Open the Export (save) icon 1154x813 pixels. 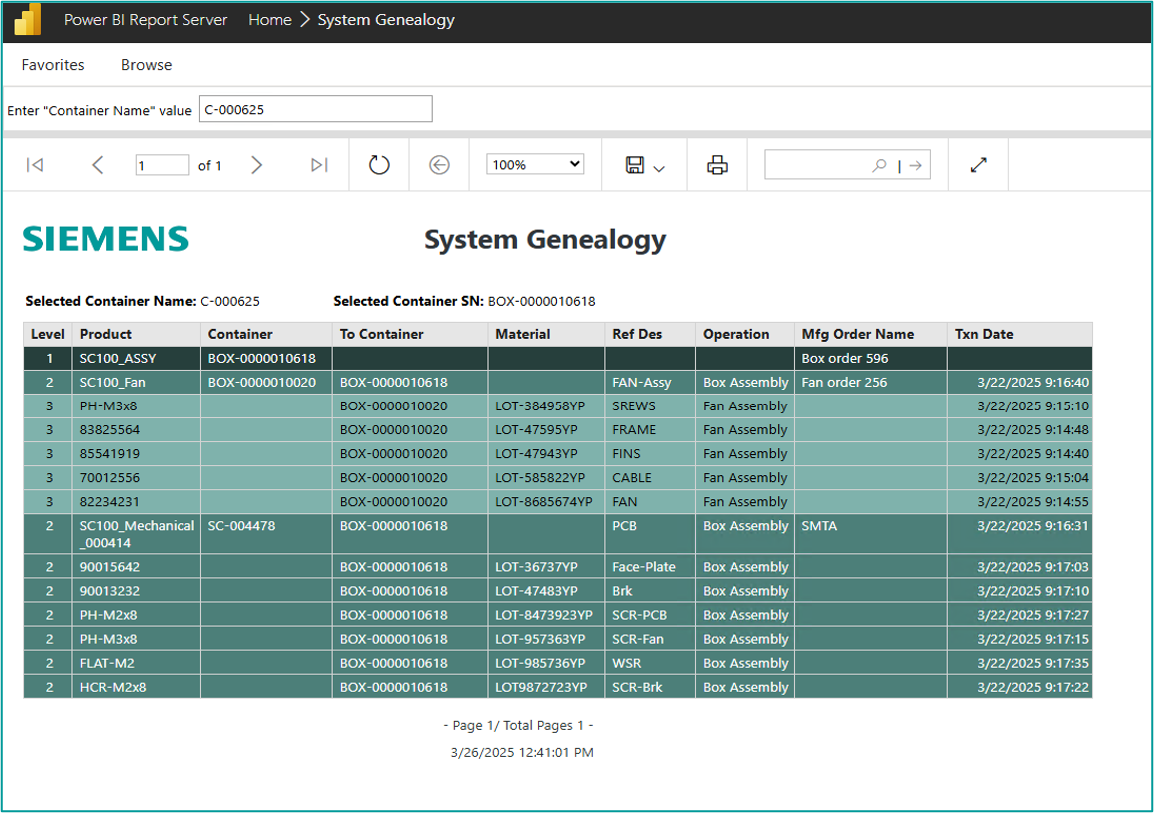(636, 164)
